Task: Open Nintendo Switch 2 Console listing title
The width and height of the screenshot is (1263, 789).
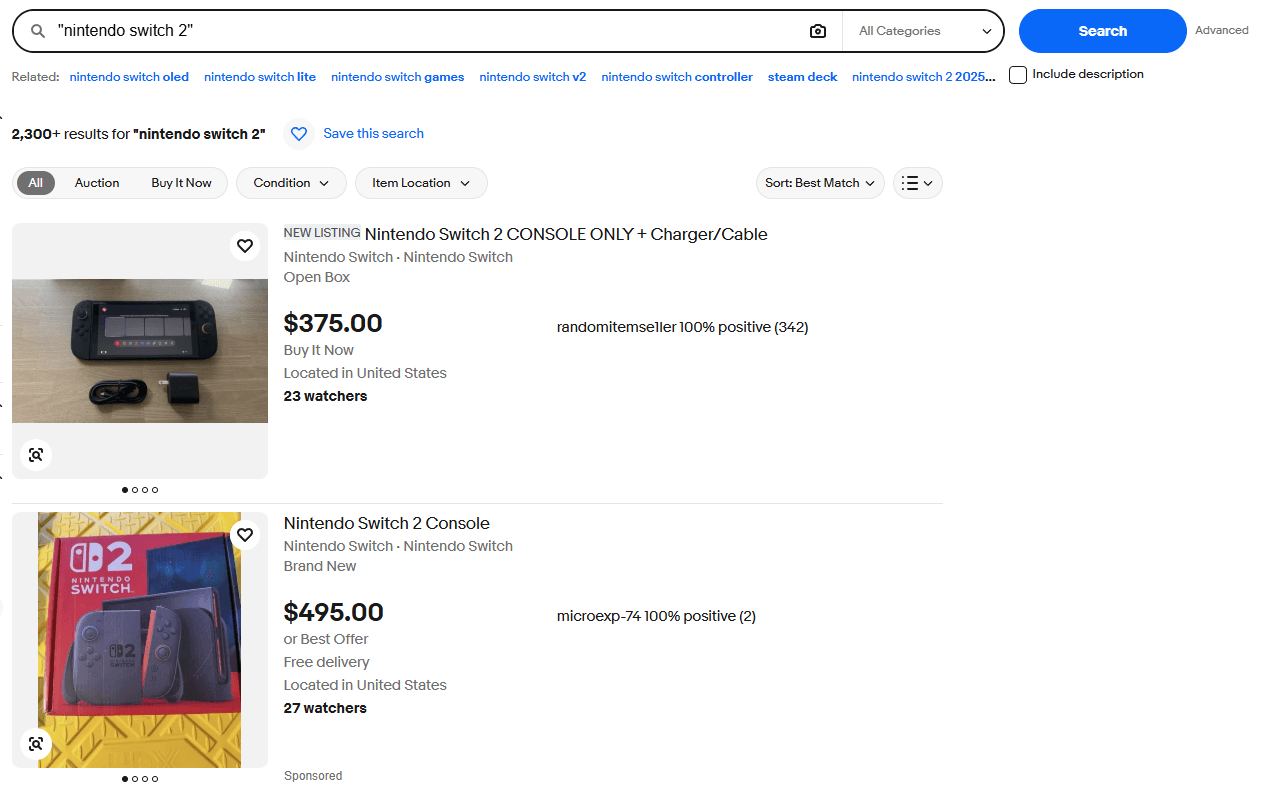Action: 386,524
